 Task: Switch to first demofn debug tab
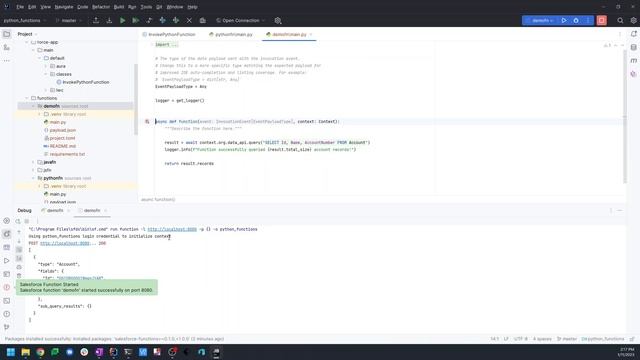55,210
